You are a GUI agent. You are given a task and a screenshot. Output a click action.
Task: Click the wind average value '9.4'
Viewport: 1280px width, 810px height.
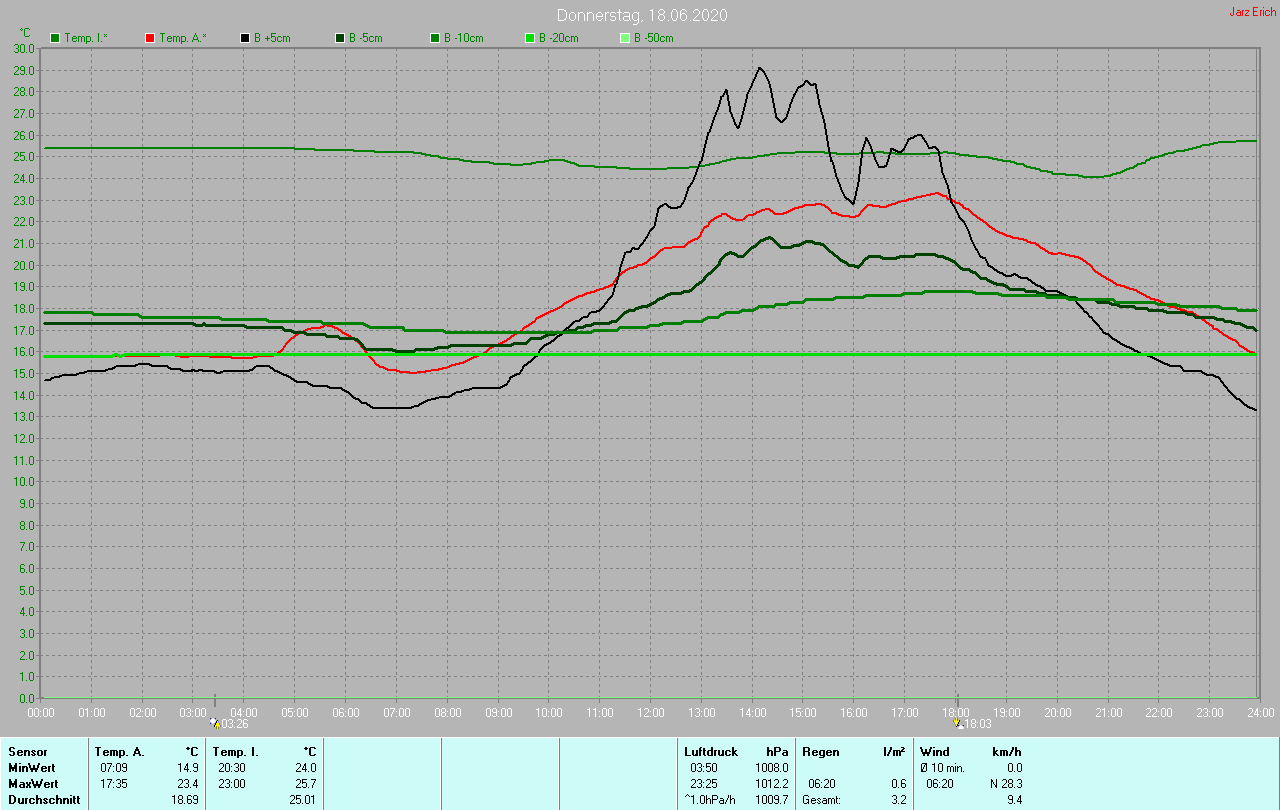(1015, 800)
